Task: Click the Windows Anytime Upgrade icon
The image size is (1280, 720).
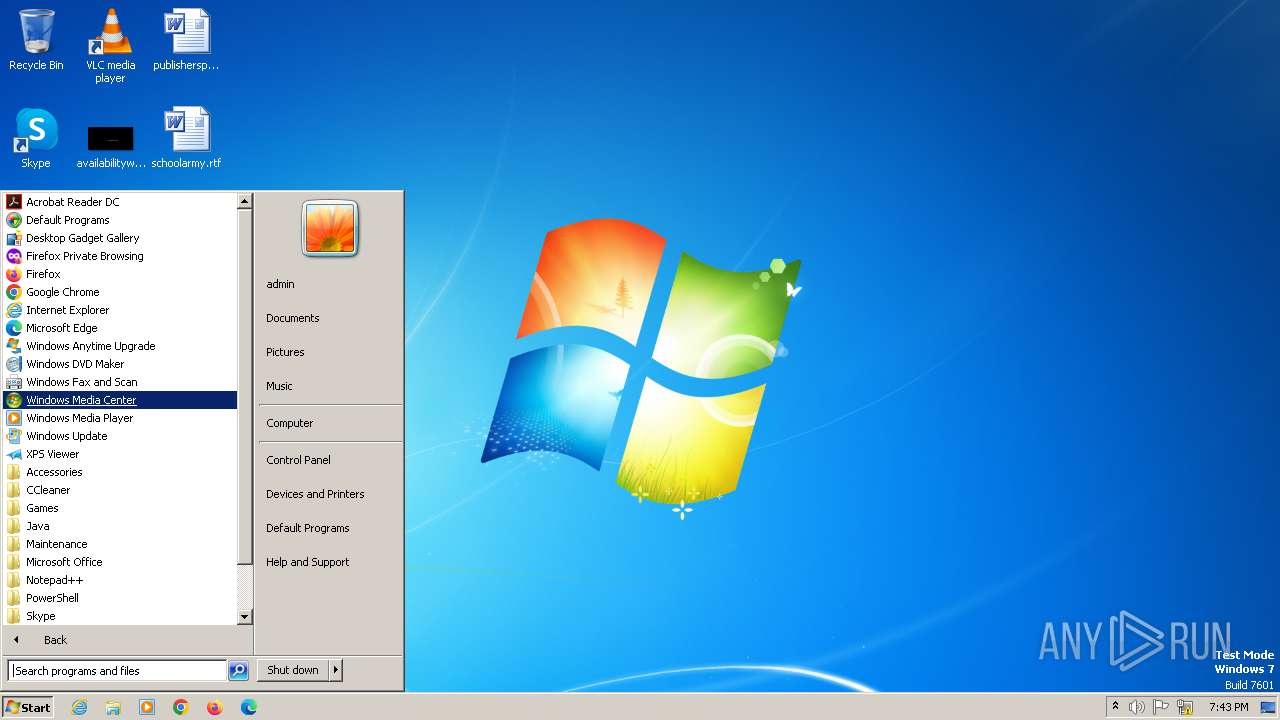Action: pyautogui.click(x=14, y=346)
